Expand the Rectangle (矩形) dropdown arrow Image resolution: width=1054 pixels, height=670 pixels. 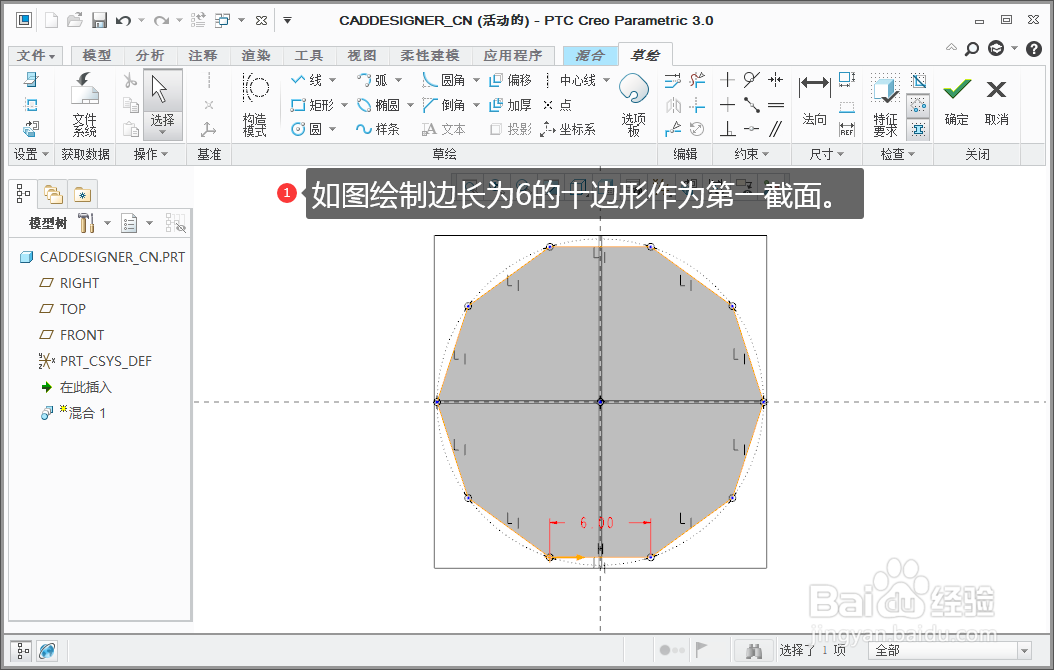(344, 105)
